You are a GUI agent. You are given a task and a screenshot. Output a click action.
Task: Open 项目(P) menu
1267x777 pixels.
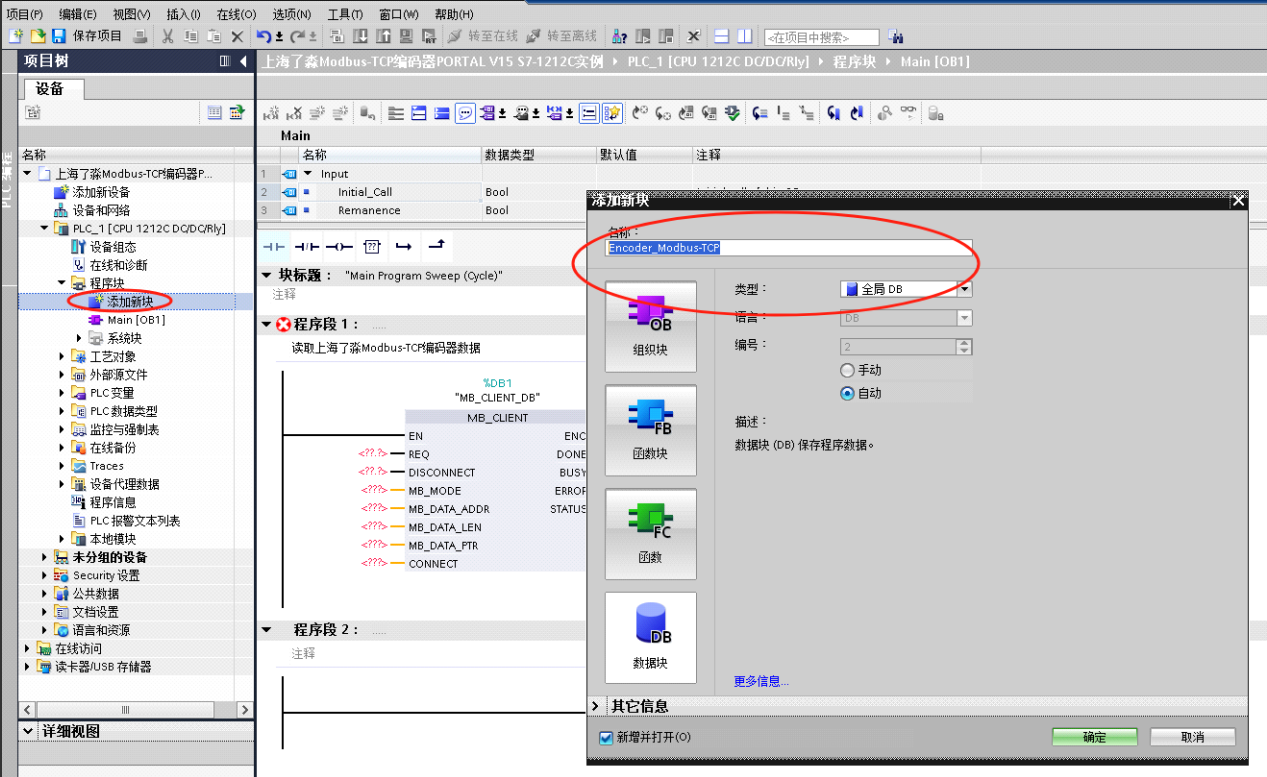click(25, 14)
